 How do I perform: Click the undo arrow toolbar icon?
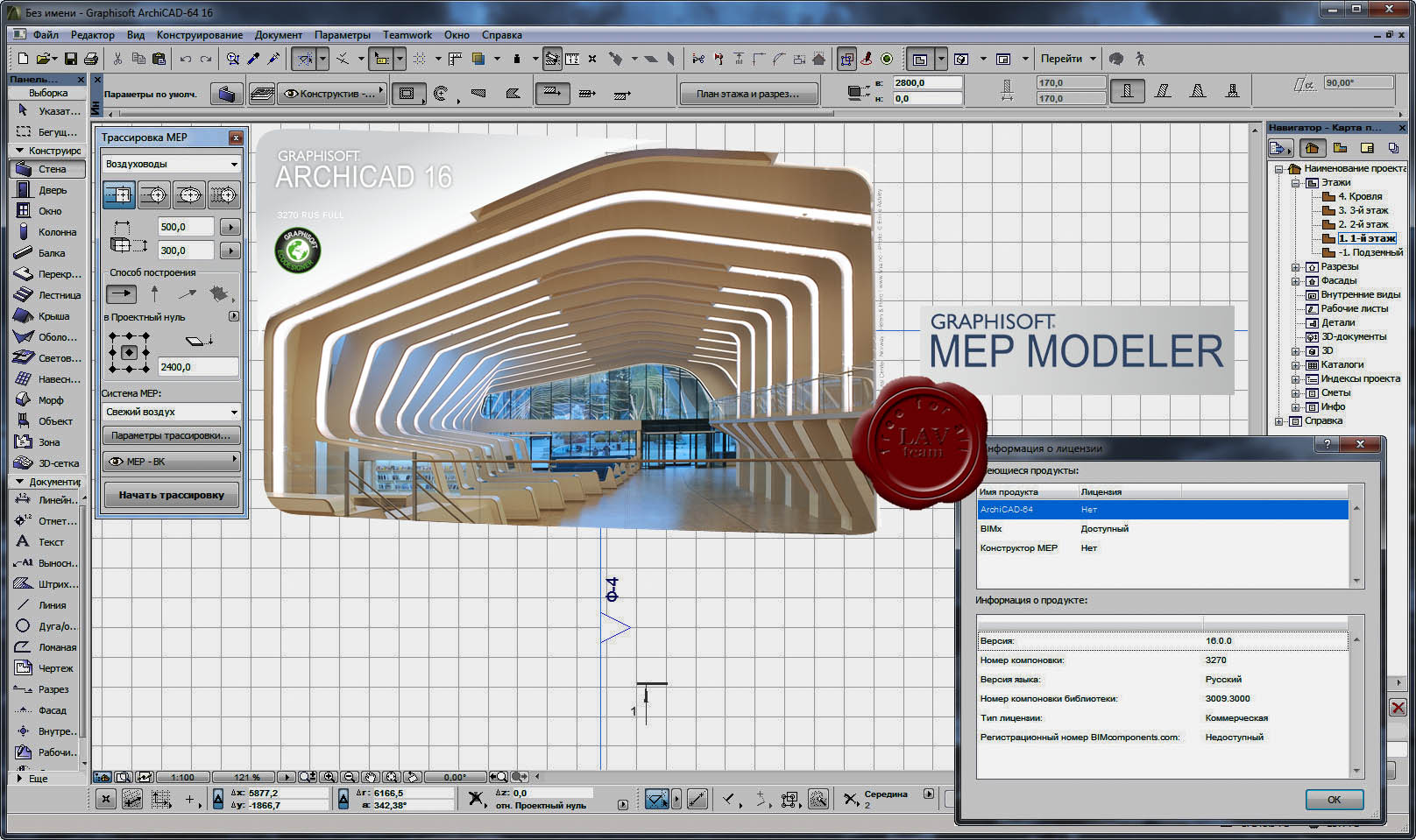186,59
